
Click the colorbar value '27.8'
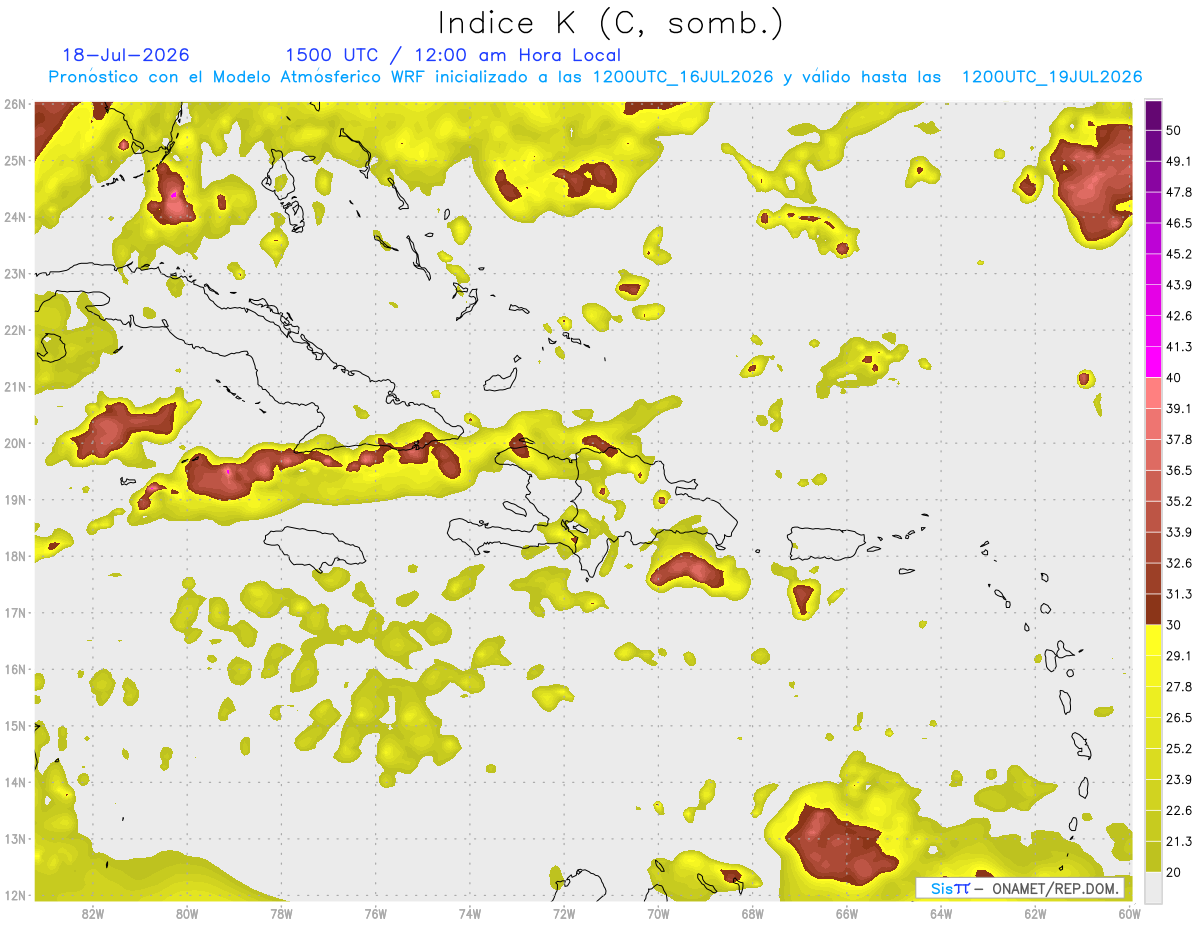point(1178,687)
